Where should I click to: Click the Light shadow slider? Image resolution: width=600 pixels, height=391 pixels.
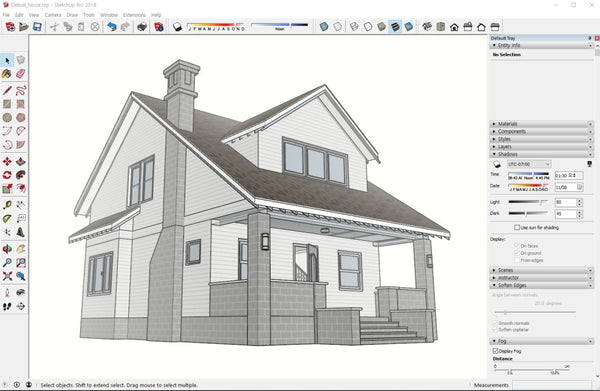[528, 202]
